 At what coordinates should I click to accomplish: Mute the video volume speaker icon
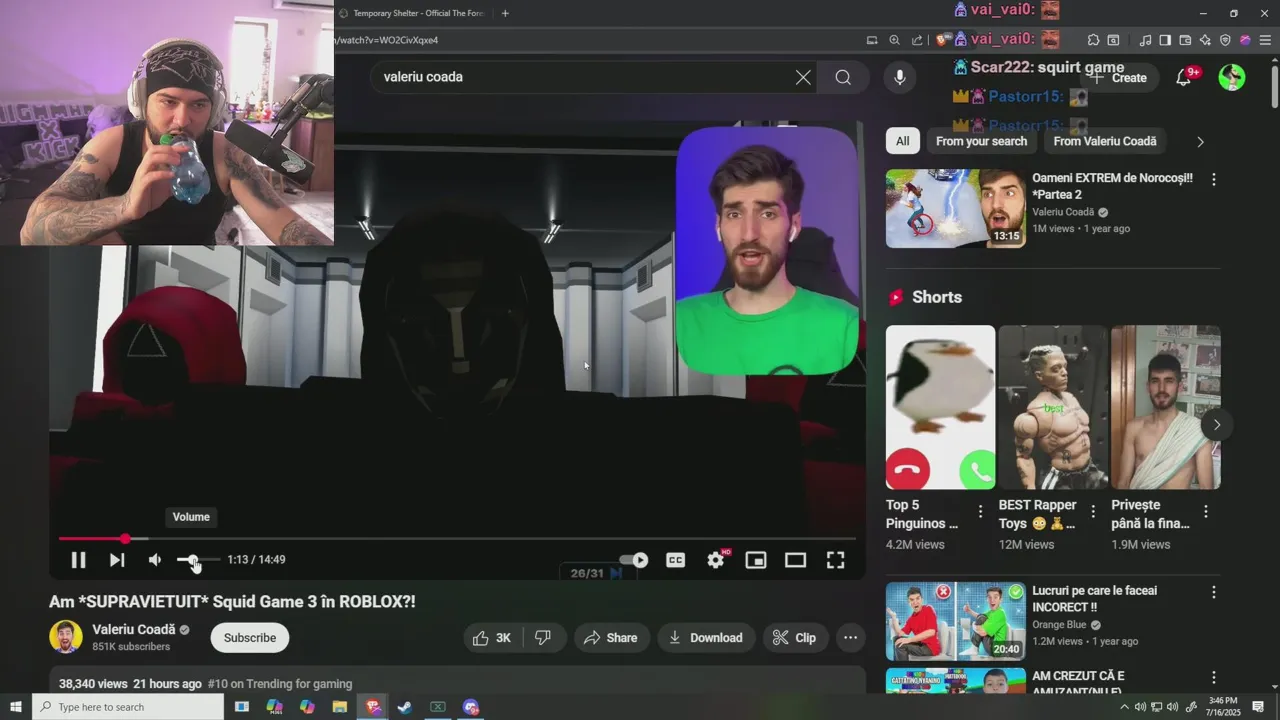(155, 560)
